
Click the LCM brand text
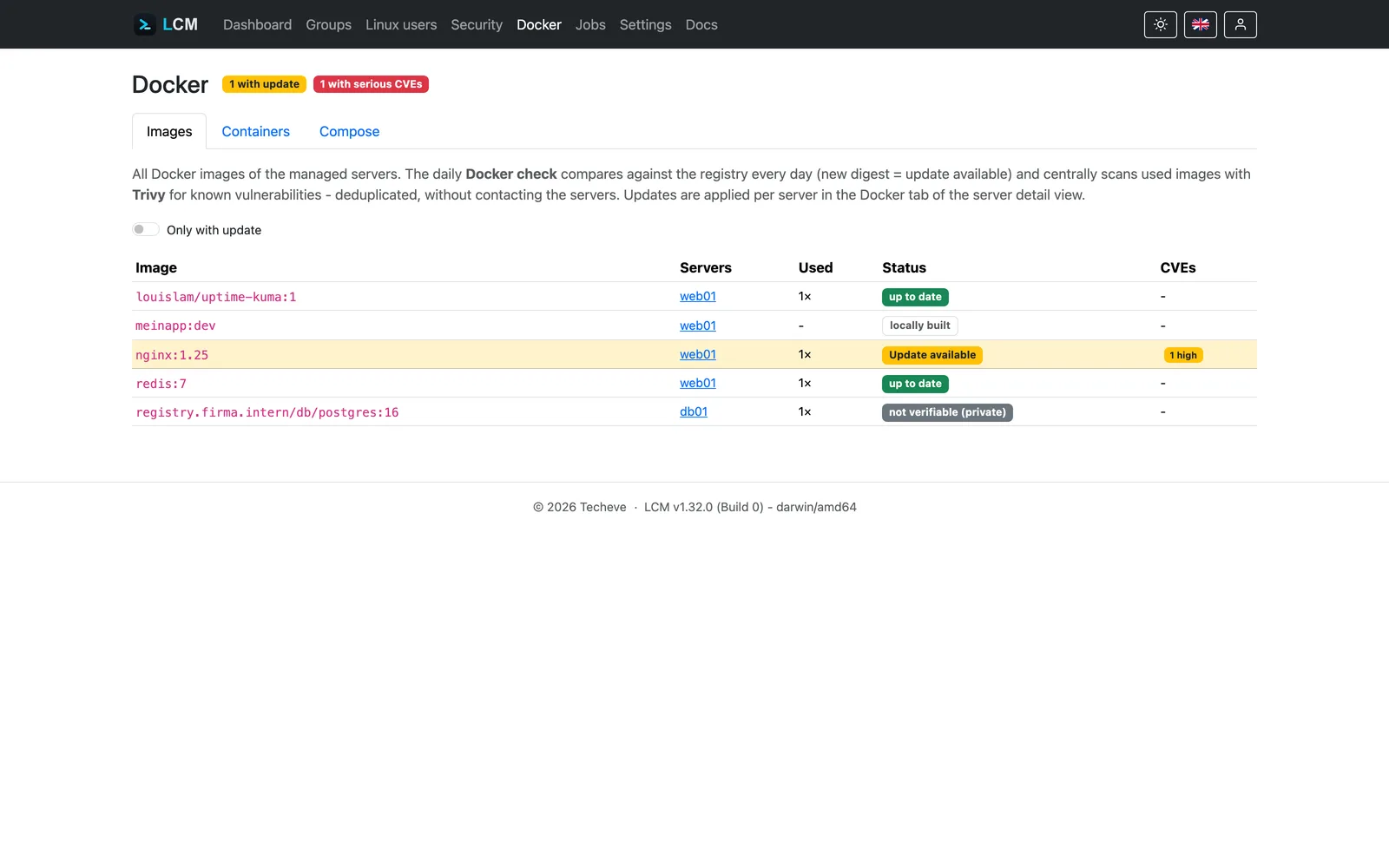coord(181,24)
